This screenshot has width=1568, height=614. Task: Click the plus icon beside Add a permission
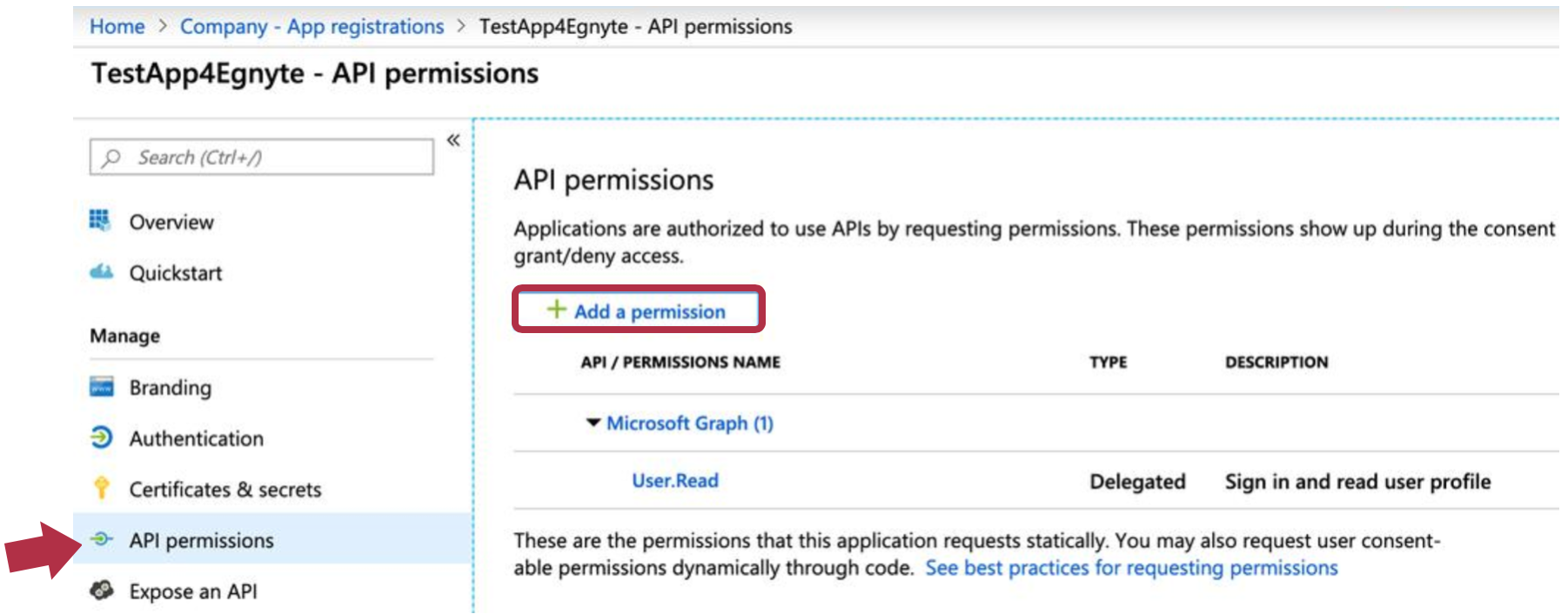coord(556,310)
